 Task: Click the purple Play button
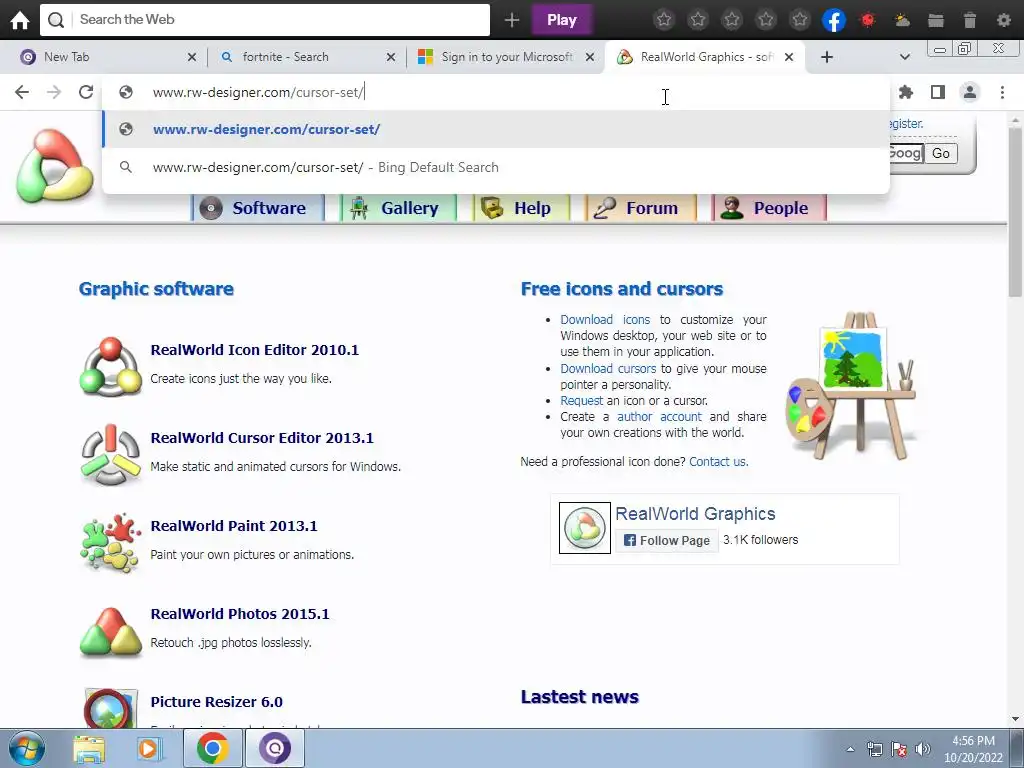(x=562, y=20)
